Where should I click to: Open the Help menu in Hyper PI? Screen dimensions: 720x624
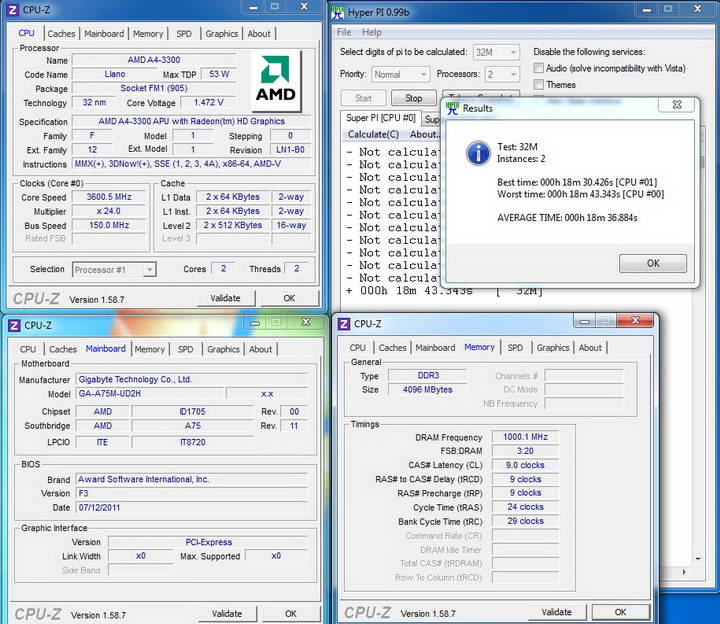pos(371,32)
